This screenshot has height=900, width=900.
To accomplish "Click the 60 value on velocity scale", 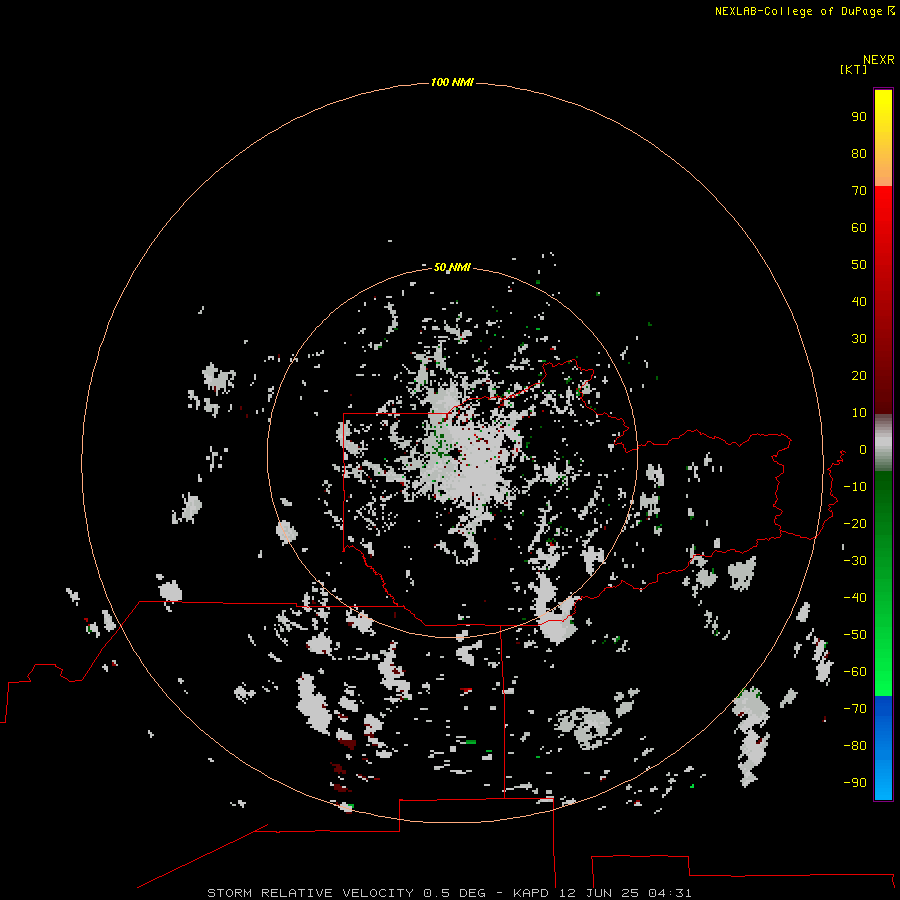I will point(859,228).
